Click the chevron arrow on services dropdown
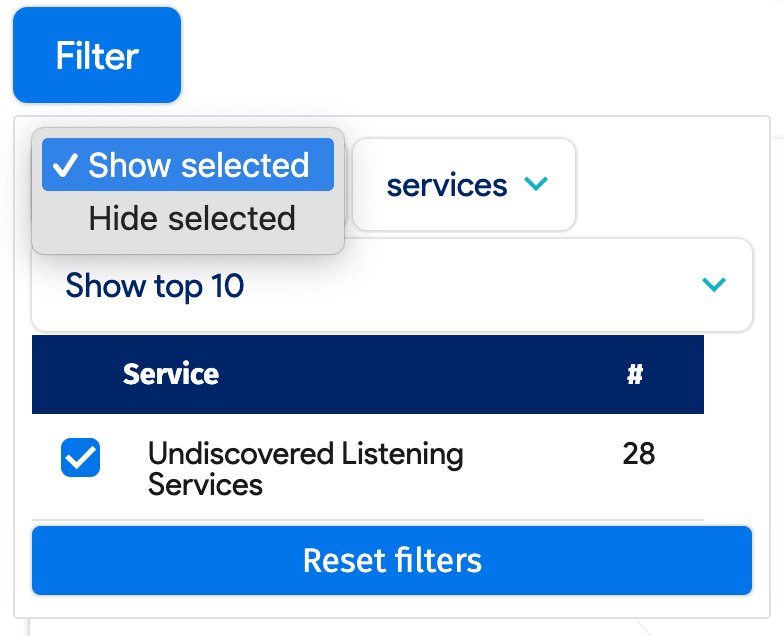784x636 pixels. (x=537, y=185)
